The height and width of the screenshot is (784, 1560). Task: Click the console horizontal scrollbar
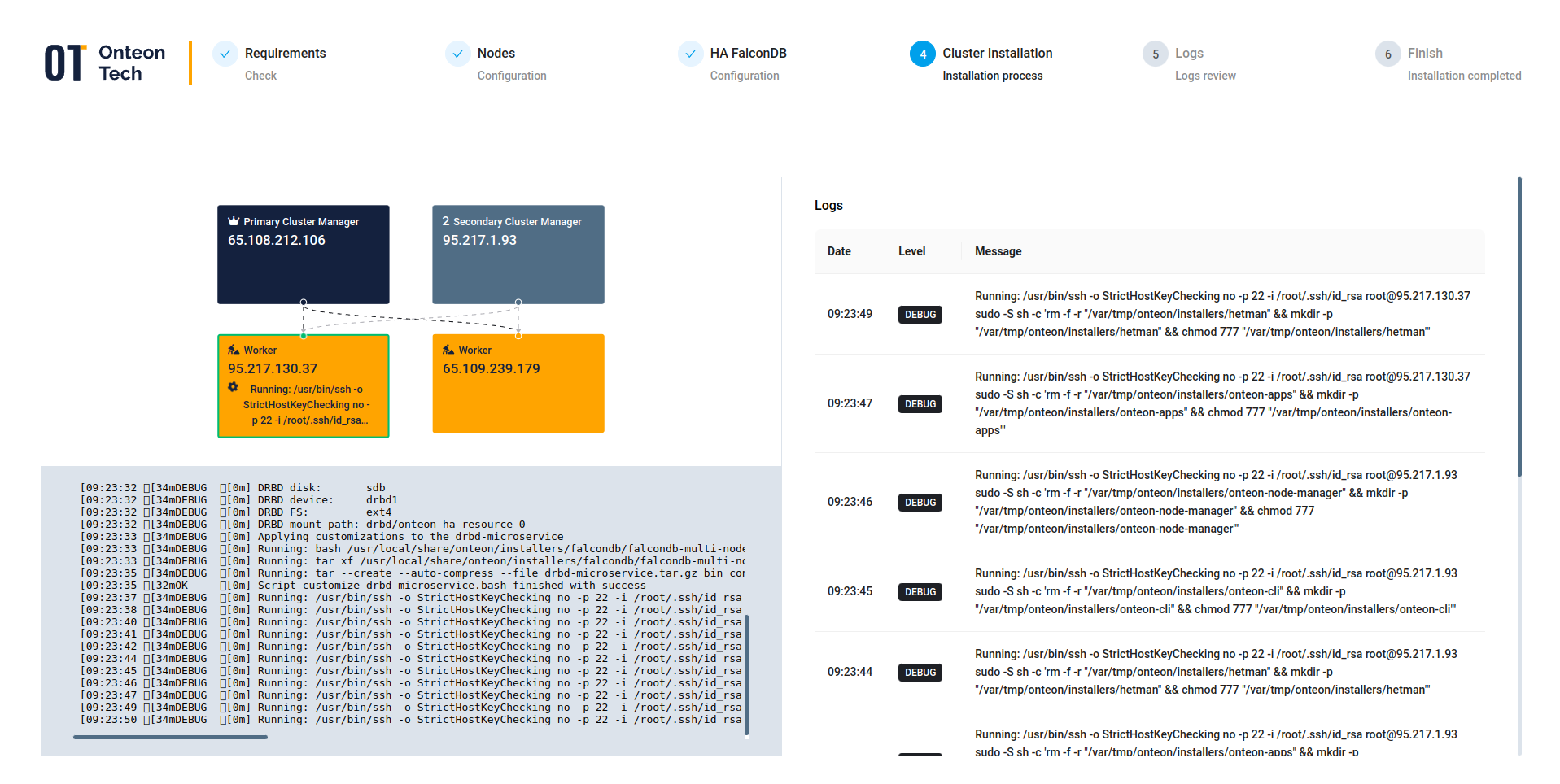click(x=170, y=737)
